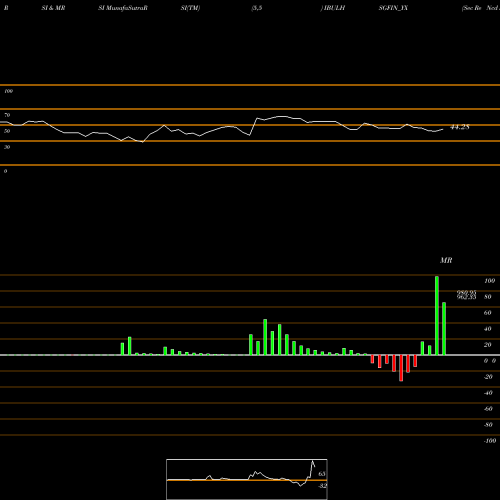
Task: Click the 20 label on the MR axis
Action: pos(488,345)
